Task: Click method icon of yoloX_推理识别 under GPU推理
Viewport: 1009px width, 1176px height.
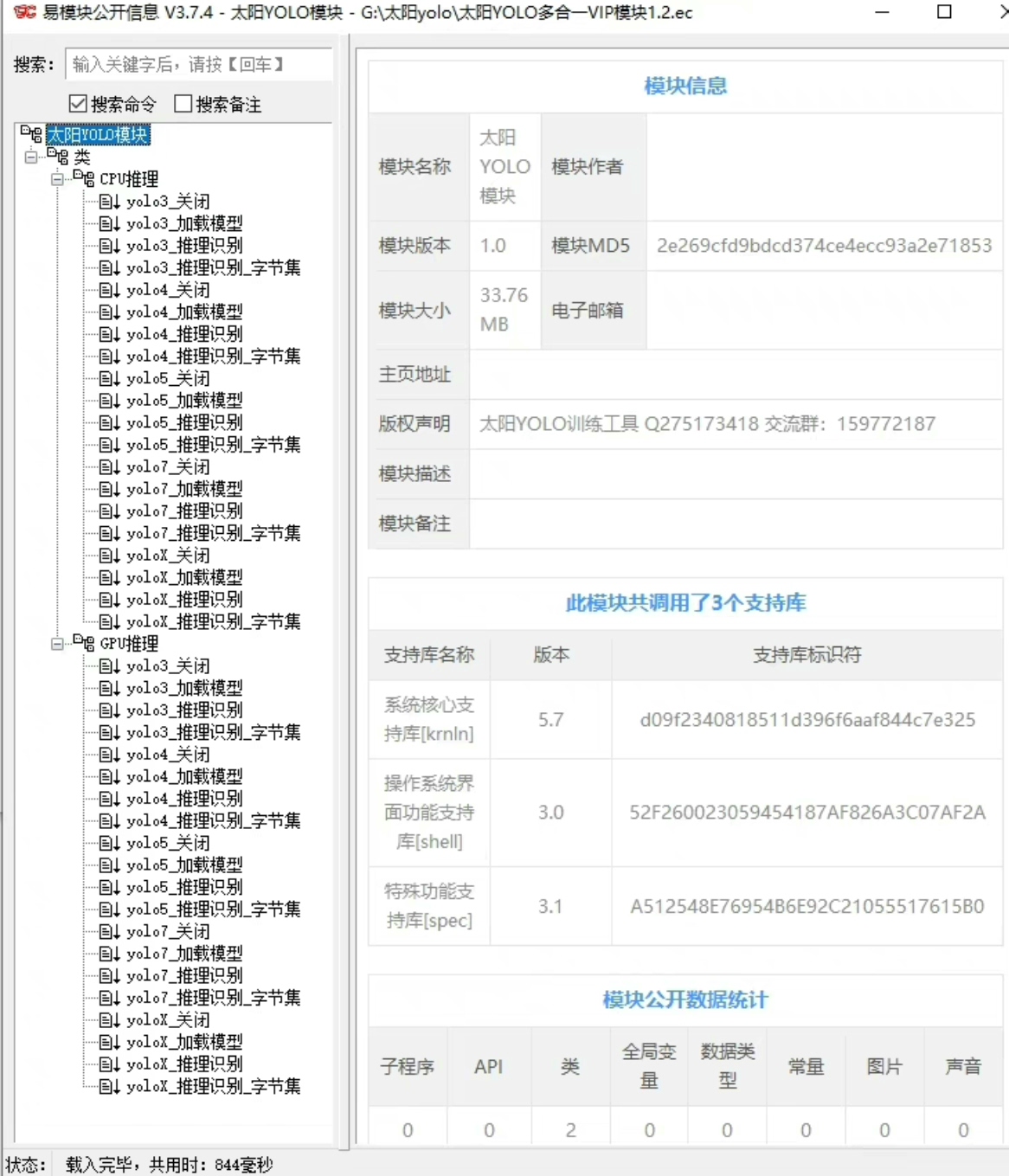Action: click(x=110, y=1064)
